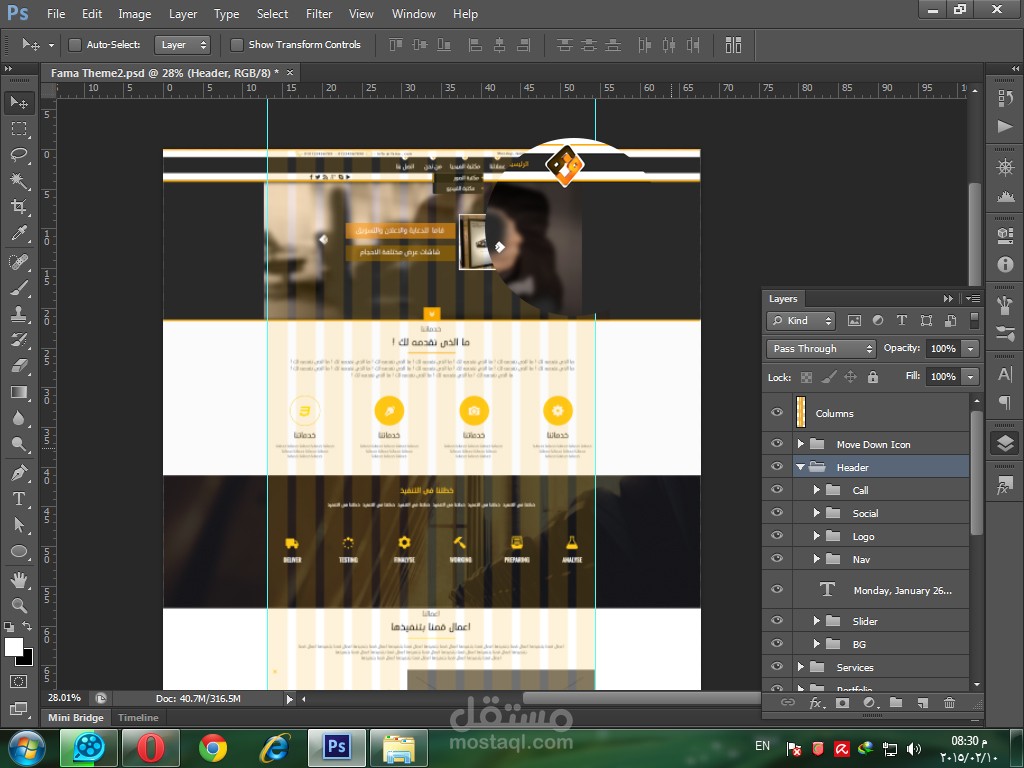The image size is (1024, 768).
Task: Check Show Transform Controls option
Action: tap(237, 45)
